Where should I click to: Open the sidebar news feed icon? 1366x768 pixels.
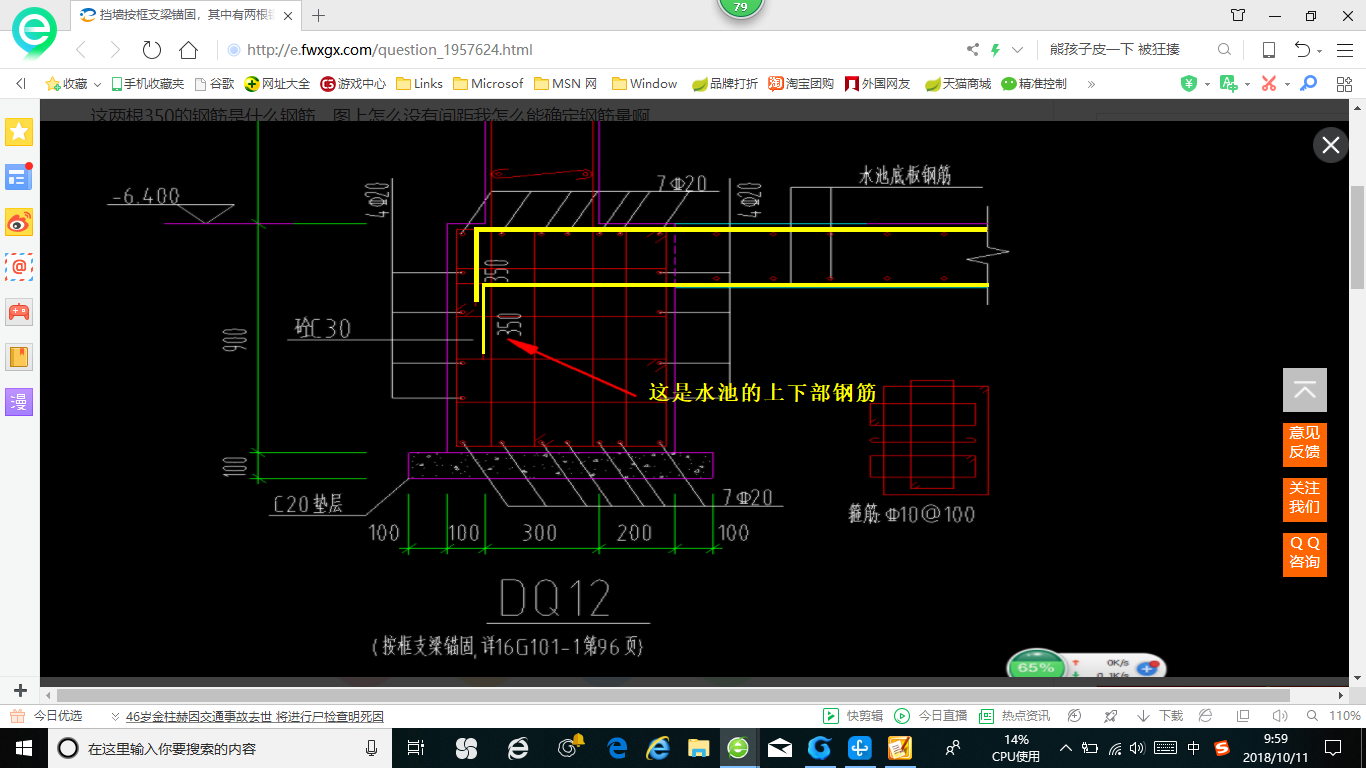coord(19,177)
